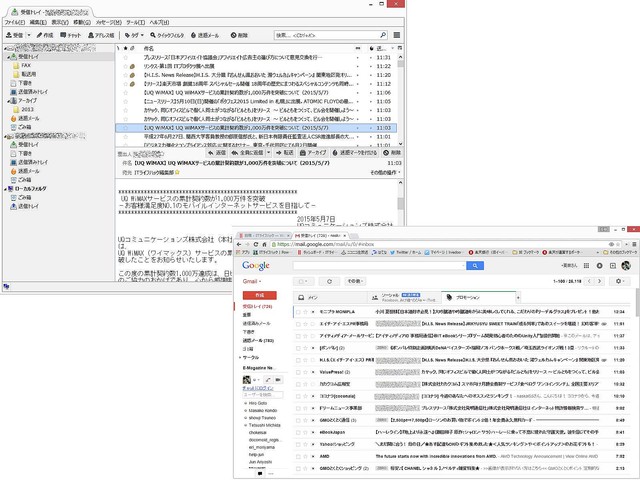The image size is (640, 480).
Task: Tick the checkbox of the eBookJapan email
Action: 298,433
